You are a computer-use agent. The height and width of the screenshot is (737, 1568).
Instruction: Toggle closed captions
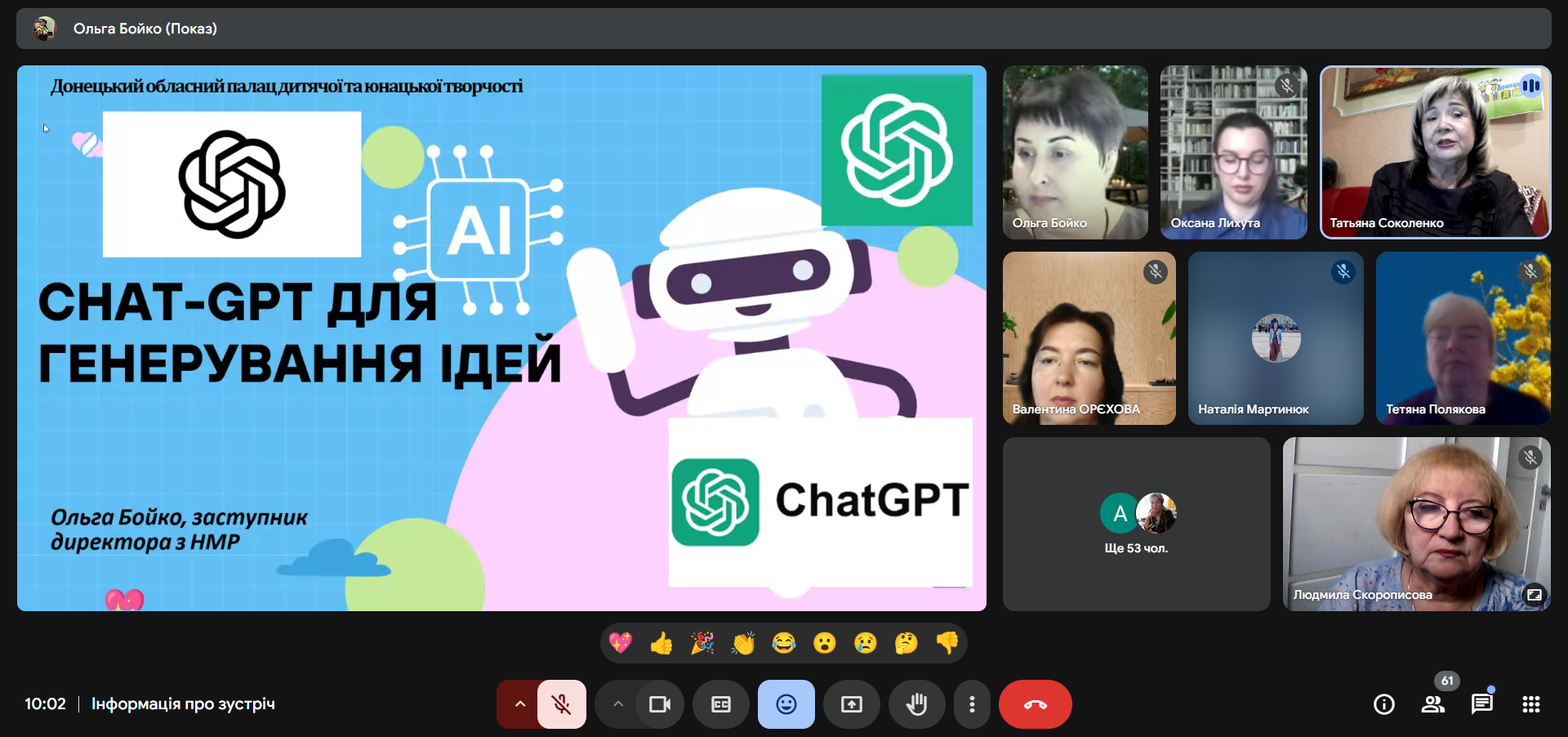point(721,704)
